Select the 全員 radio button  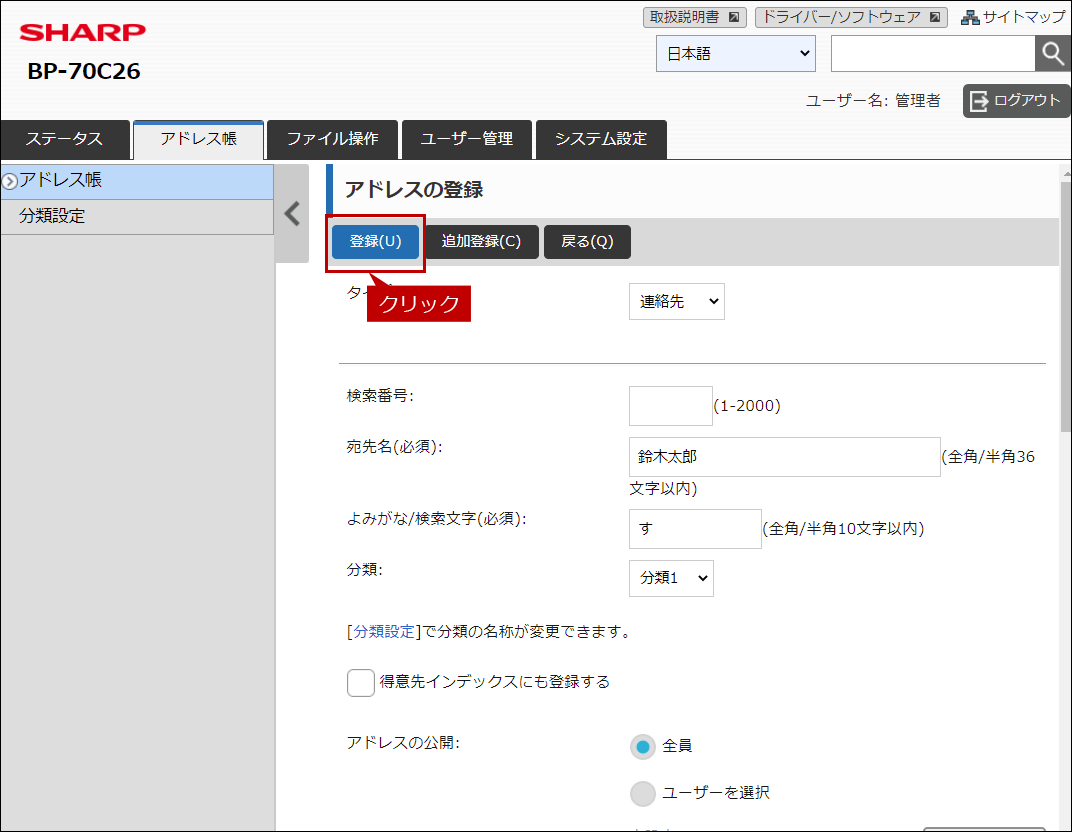pos(643,747)
